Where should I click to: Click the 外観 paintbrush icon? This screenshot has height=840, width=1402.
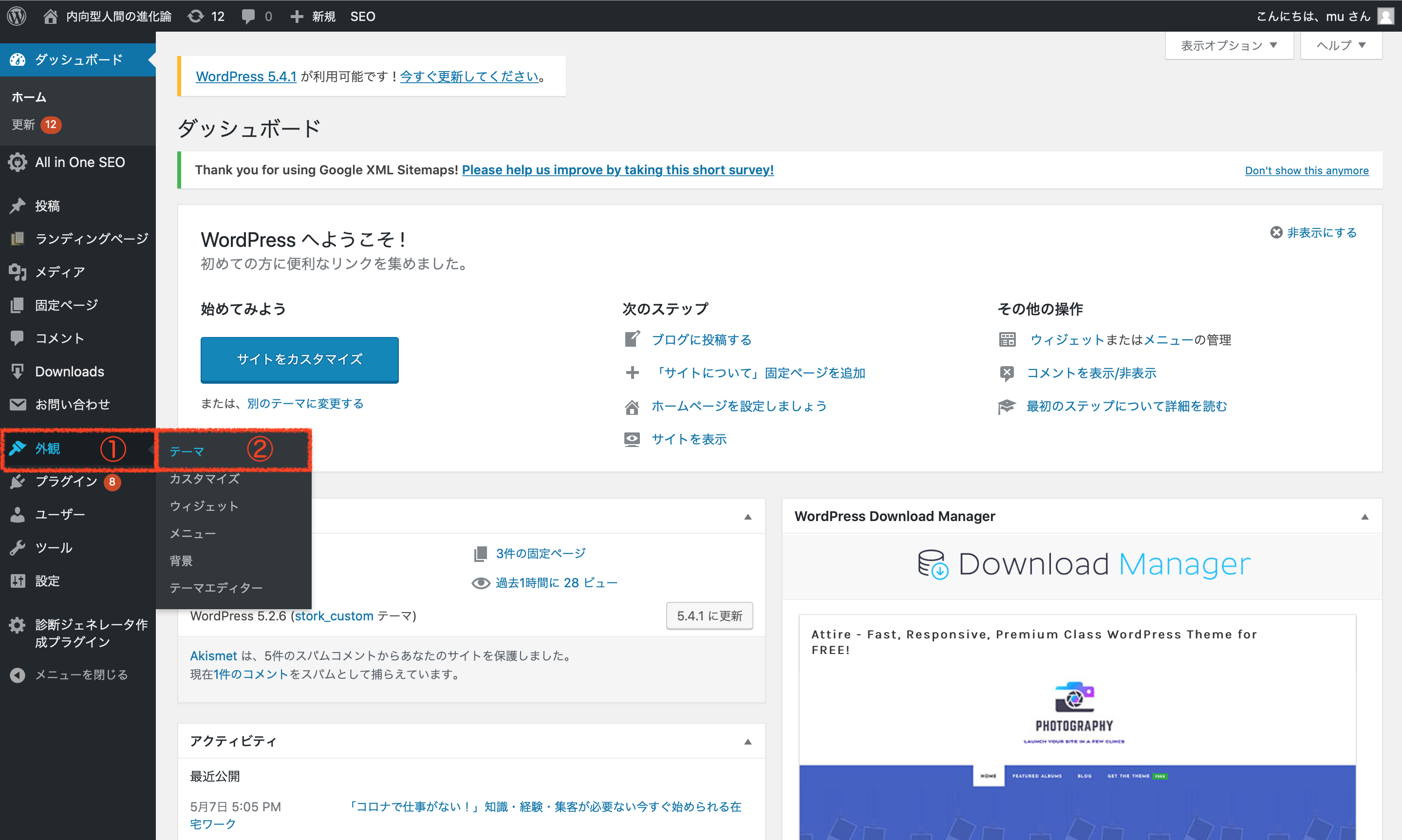tap(18, 448)
